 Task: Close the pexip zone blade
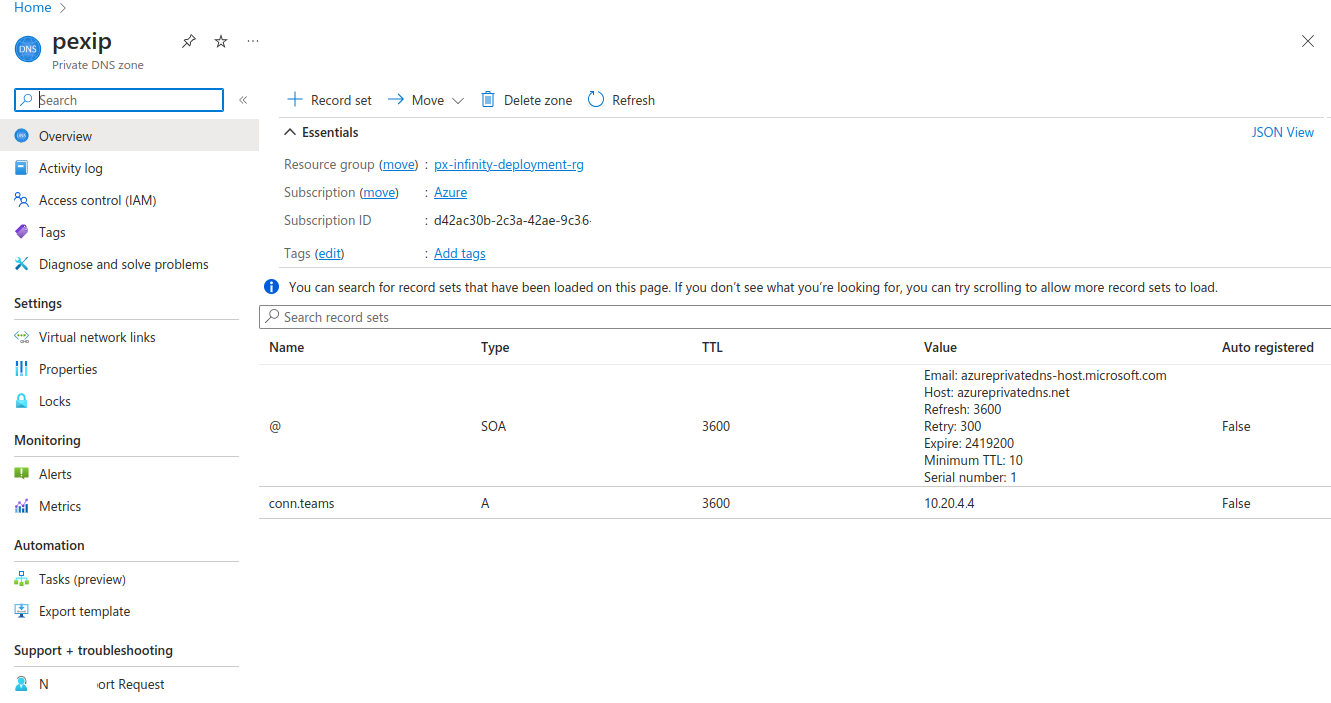coord(1307,41)
